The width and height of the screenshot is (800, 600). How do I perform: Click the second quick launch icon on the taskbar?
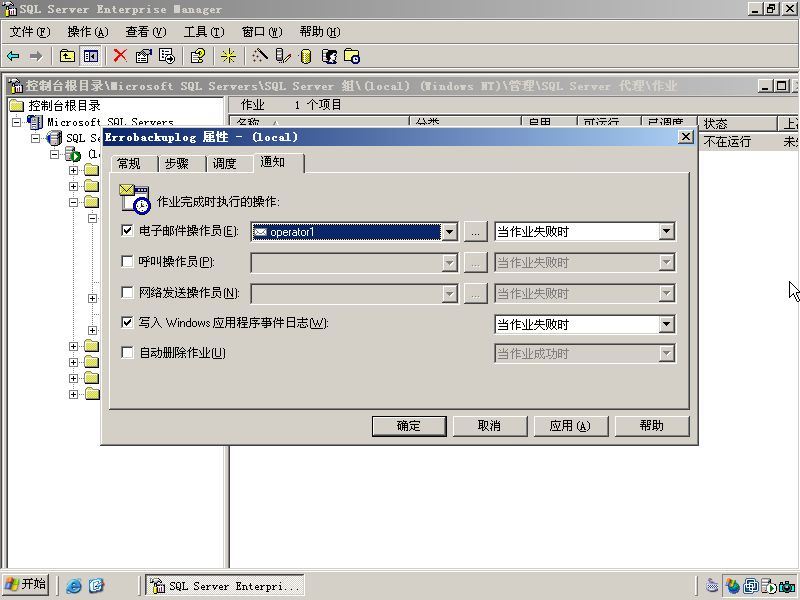click(x=96, y=585)
